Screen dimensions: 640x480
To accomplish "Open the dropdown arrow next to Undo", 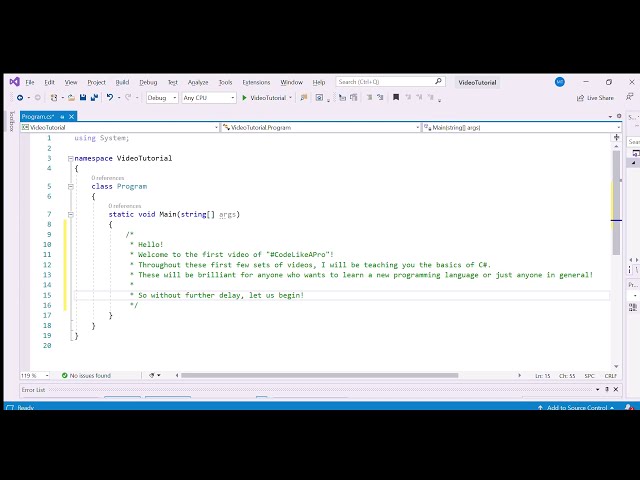I will point(119,98).
